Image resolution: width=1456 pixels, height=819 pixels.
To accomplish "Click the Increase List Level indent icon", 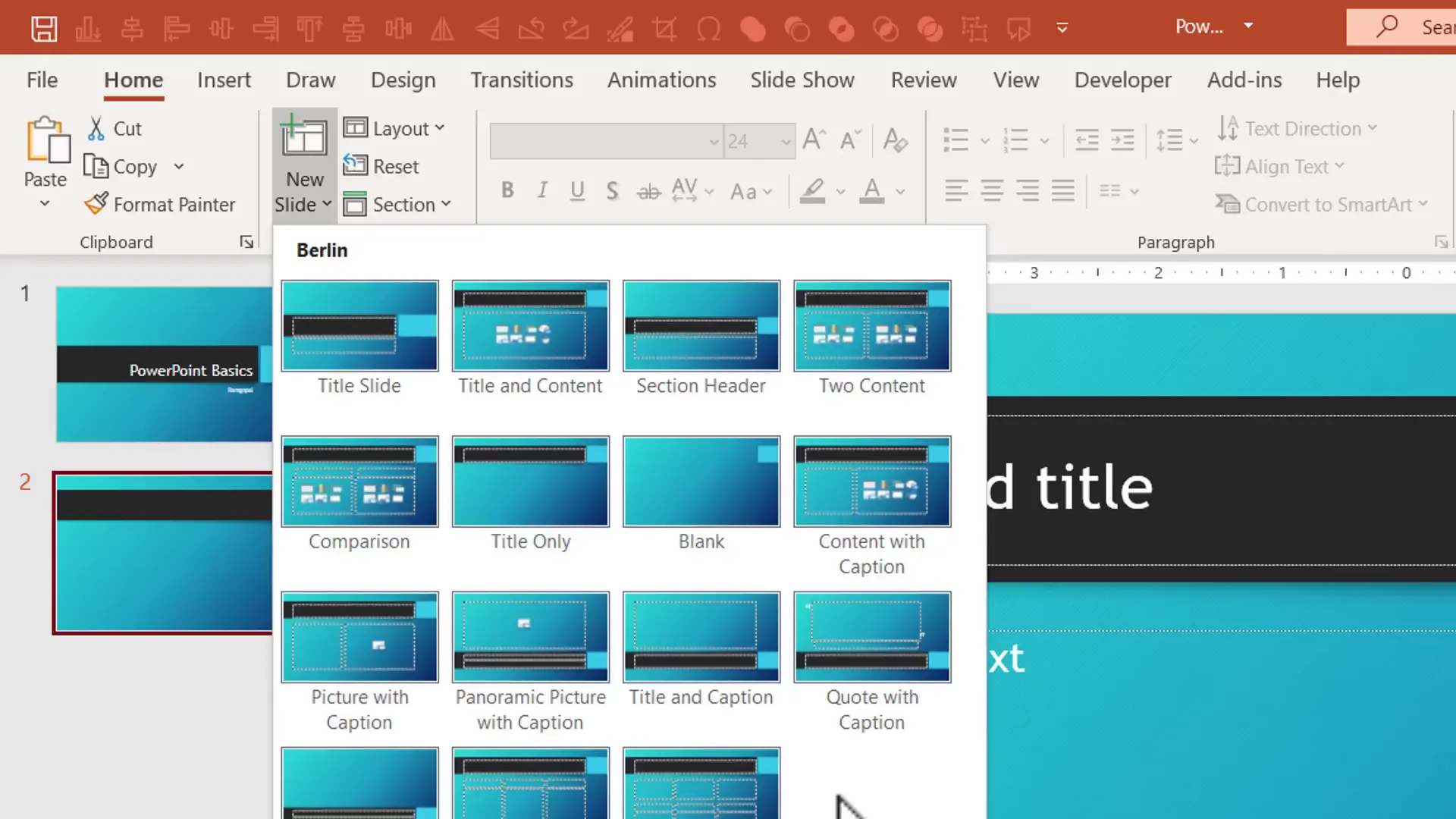I will (1122, 140).
